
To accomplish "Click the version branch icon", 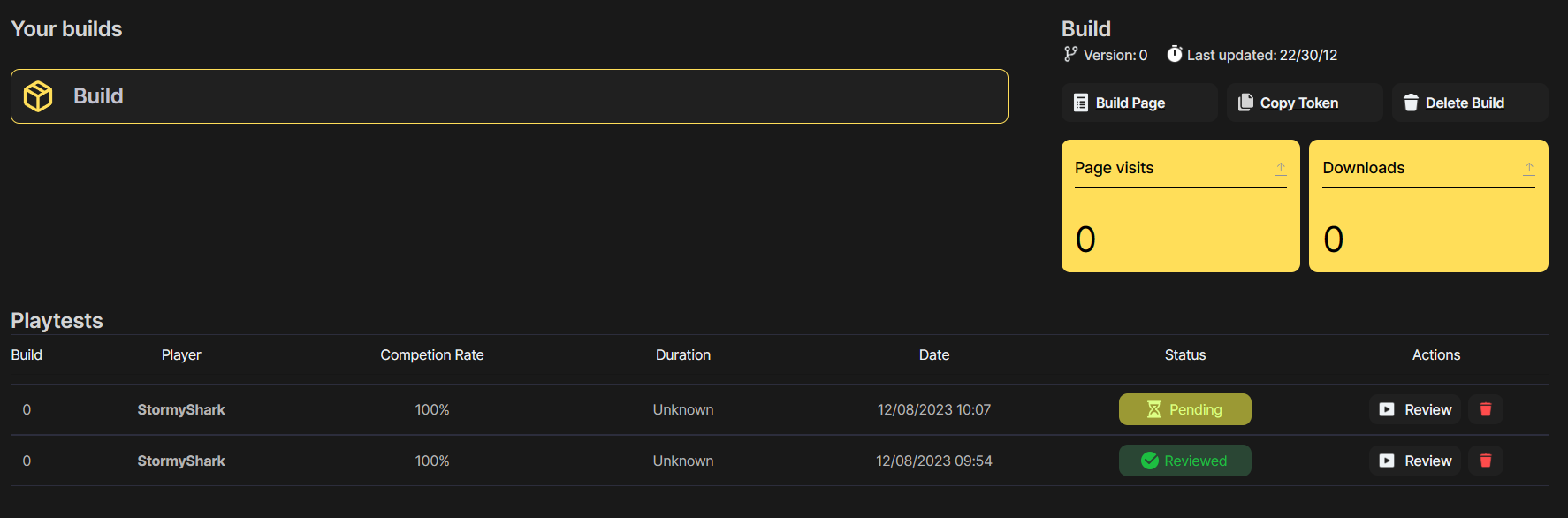I will (1070, 55).
